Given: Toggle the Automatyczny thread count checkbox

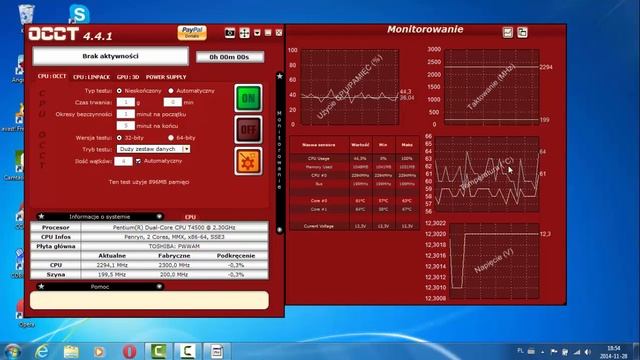Looking at the screenshot, I should [138, 161].
